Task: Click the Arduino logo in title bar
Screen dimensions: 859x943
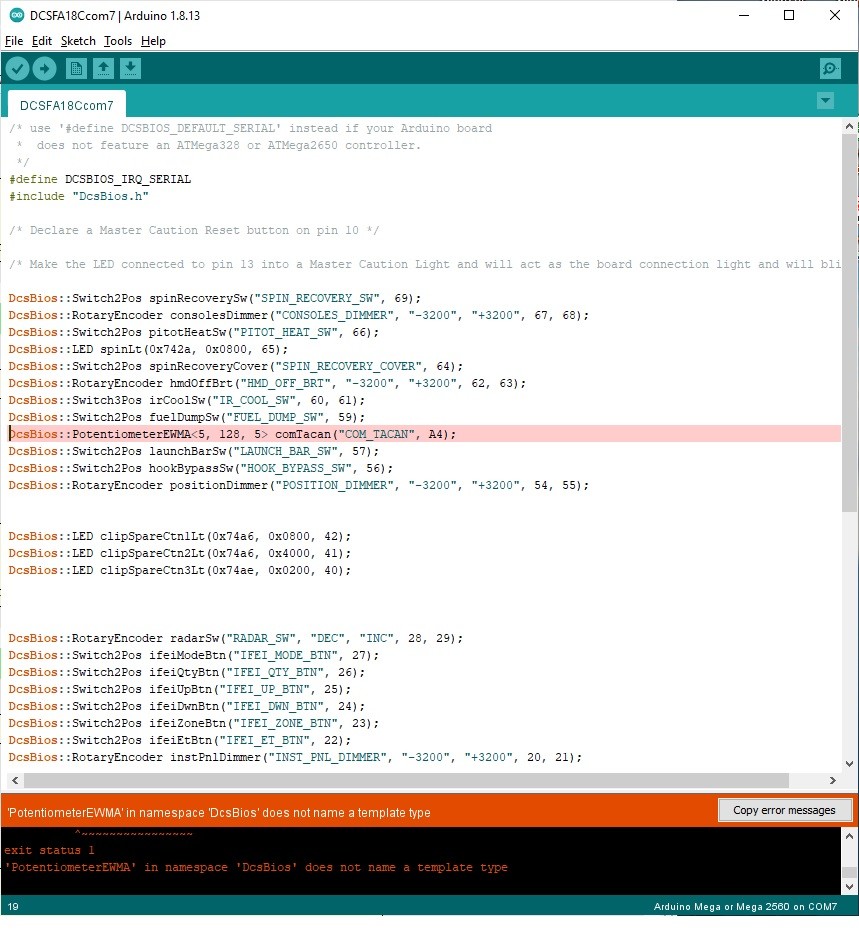Action: tap(17, 15)
